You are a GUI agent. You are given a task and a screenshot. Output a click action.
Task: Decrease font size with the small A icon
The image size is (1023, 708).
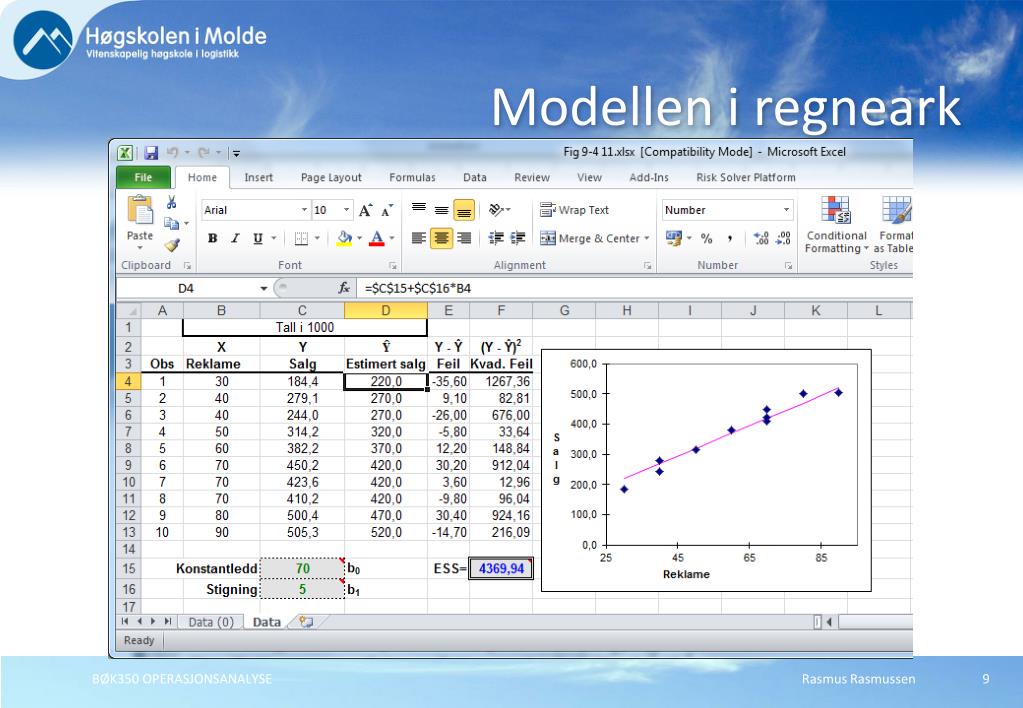pyautogui.click(x=387, y=211)
